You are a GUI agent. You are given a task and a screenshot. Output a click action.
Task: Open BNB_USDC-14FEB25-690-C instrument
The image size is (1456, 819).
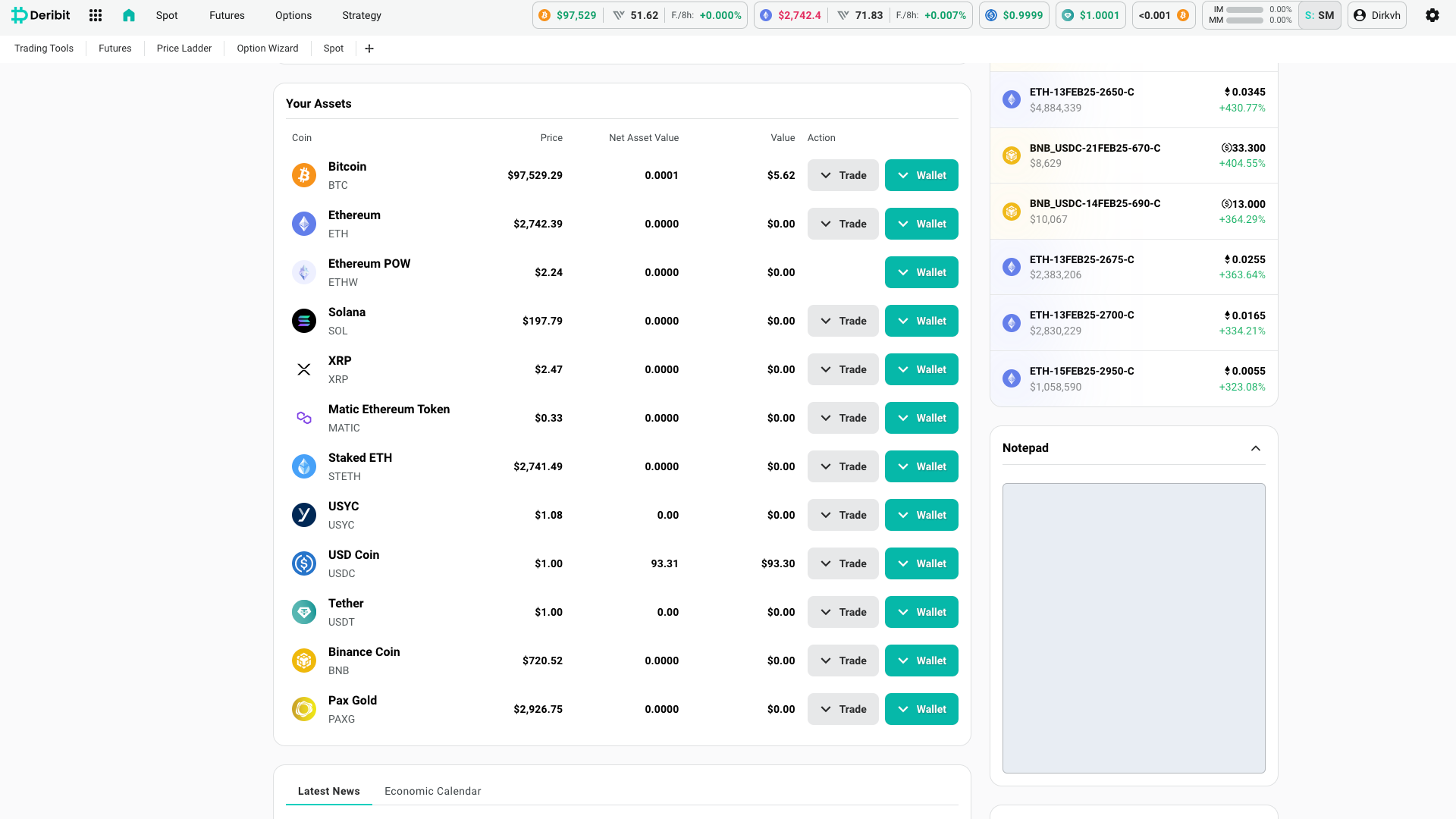tap(1134, 212)
